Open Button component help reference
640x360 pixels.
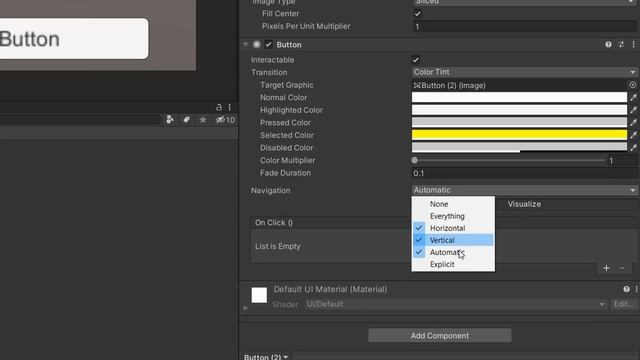(608, 44)
